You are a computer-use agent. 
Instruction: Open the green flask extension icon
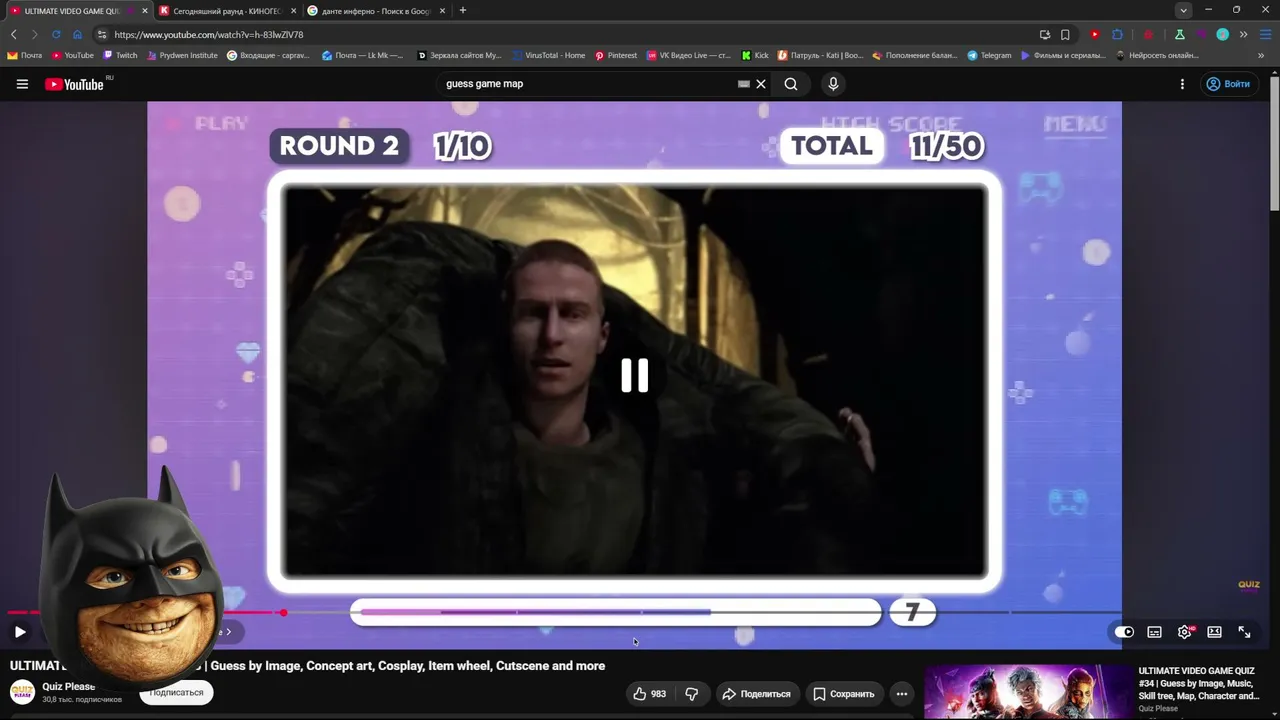(1180, 34)
